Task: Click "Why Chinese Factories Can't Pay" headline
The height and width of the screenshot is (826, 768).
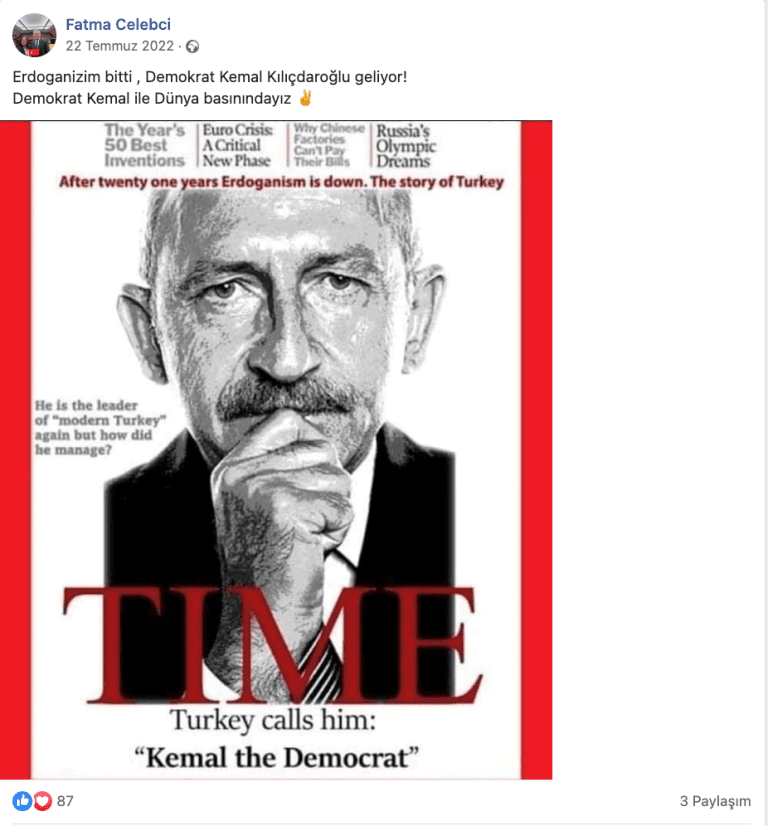Action: click(x=329, y=145)
